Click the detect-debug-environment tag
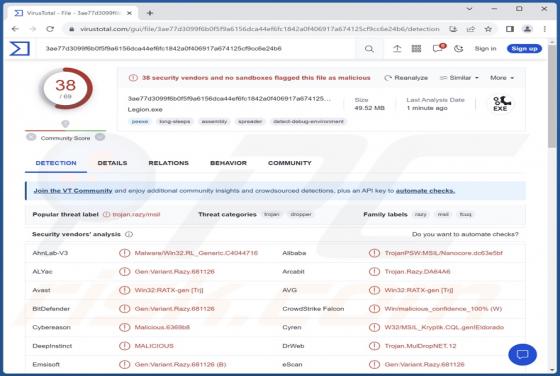Viewport: 560px width, 376px height. 308,122
